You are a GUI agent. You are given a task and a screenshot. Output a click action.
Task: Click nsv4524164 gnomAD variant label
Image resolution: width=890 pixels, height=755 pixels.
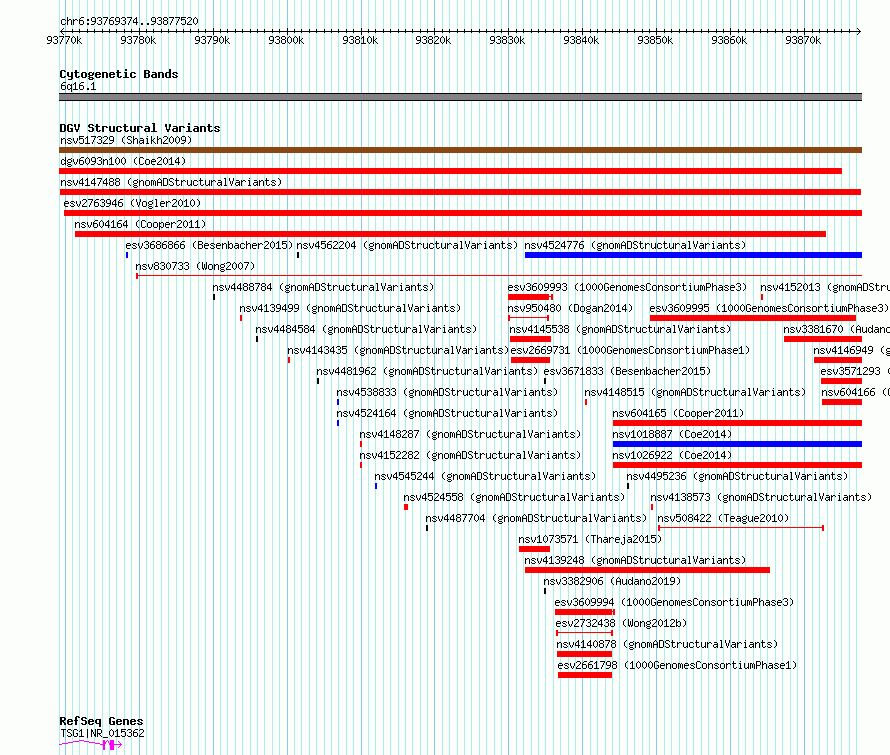coord(447,413)
